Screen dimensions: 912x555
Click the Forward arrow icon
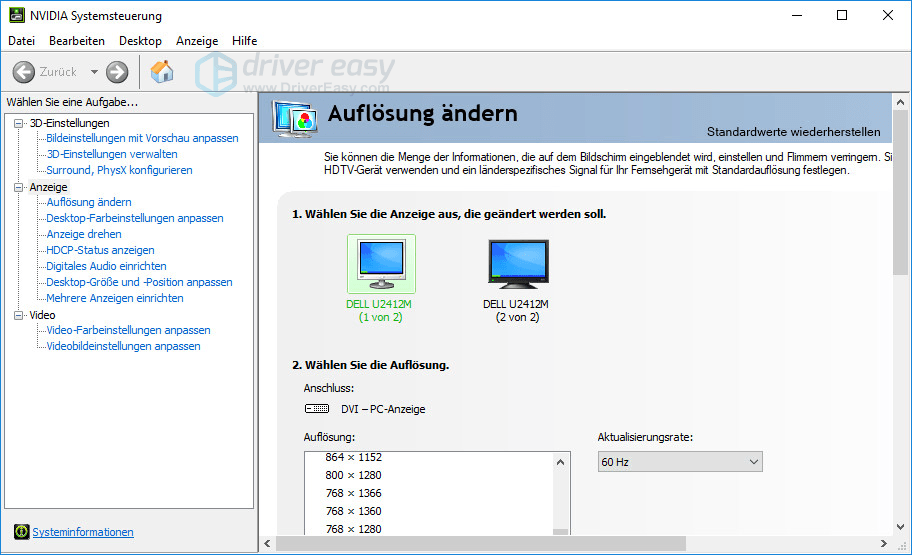click(117, 72)
